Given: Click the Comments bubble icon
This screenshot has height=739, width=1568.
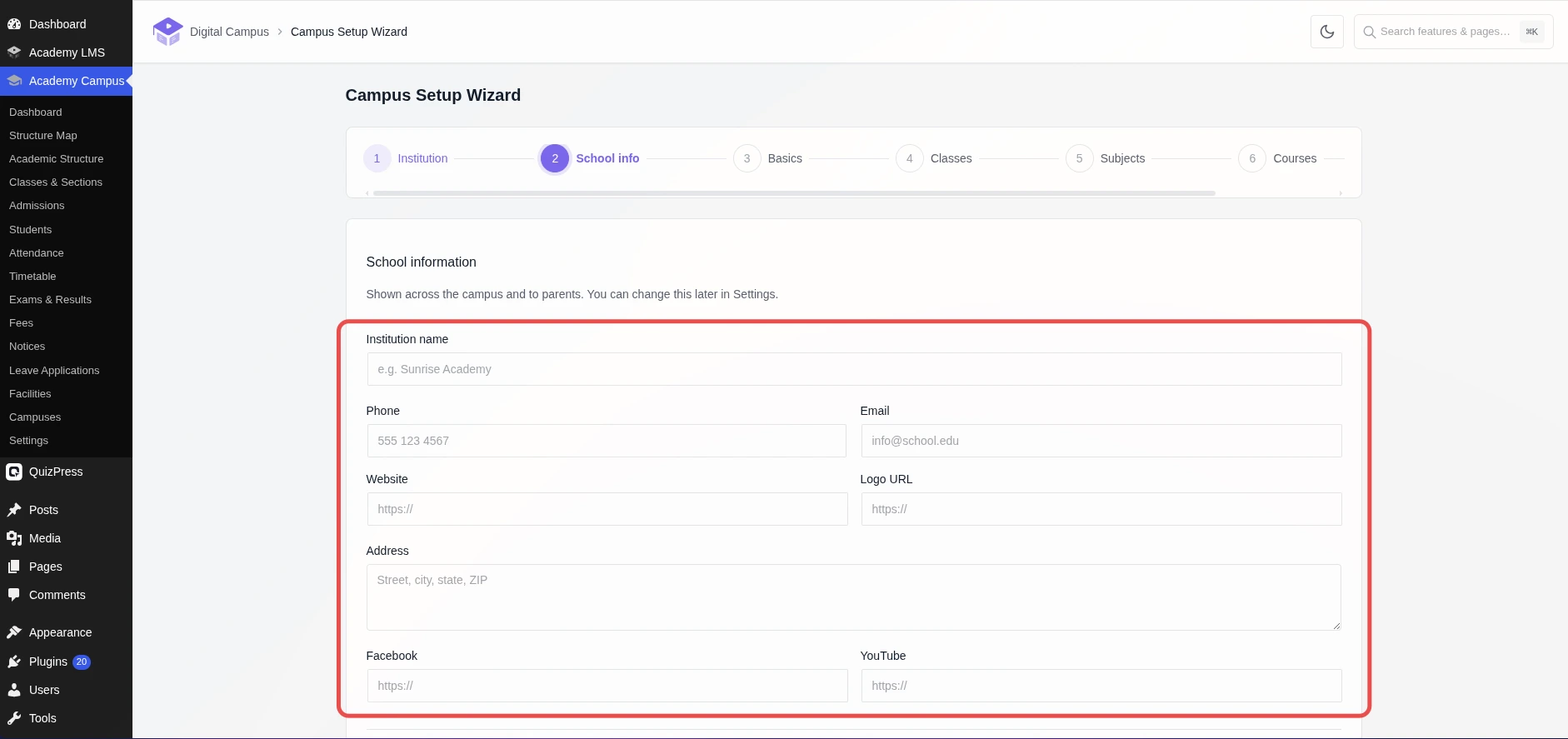Looking at the screenshot, I should (14, 595).
